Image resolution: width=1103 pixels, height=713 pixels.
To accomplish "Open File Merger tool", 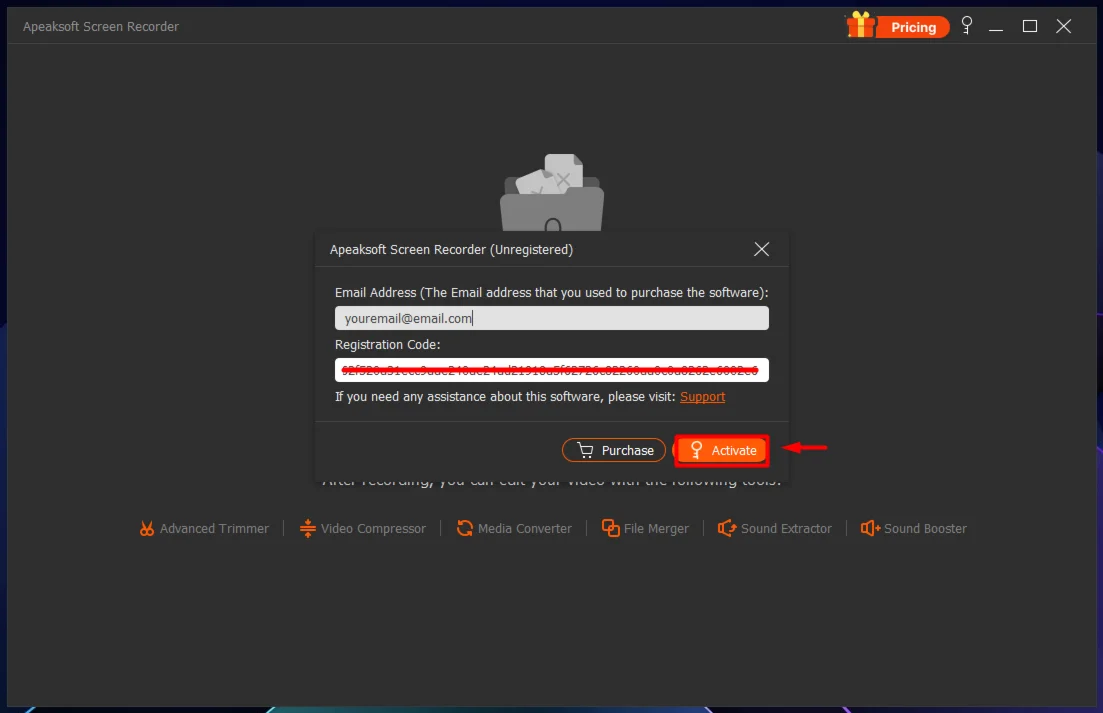I will tap(645, 528).
